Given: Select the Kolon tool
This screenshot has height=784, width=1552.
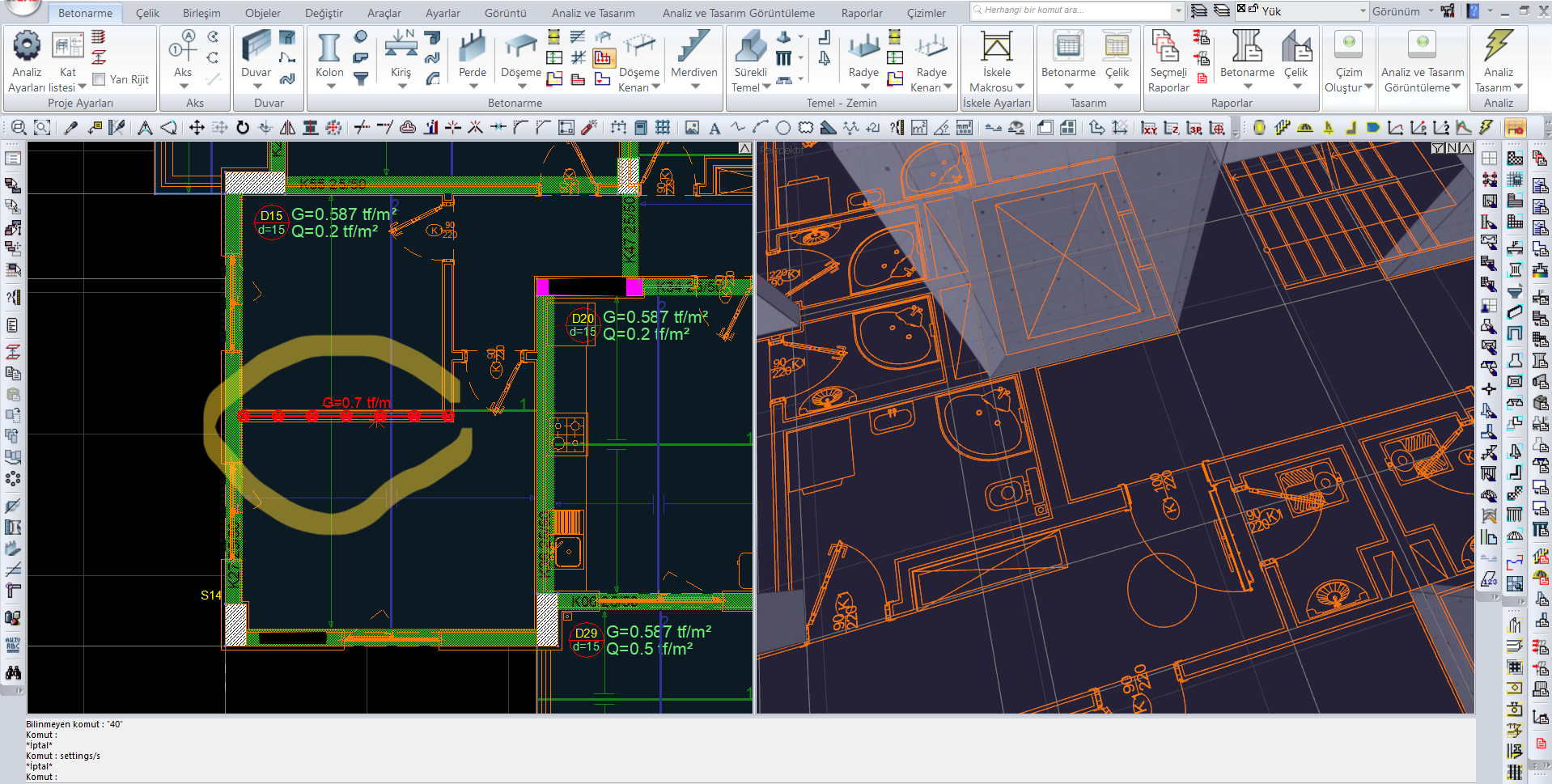Looking at the screenshot, I should [329, 57].
